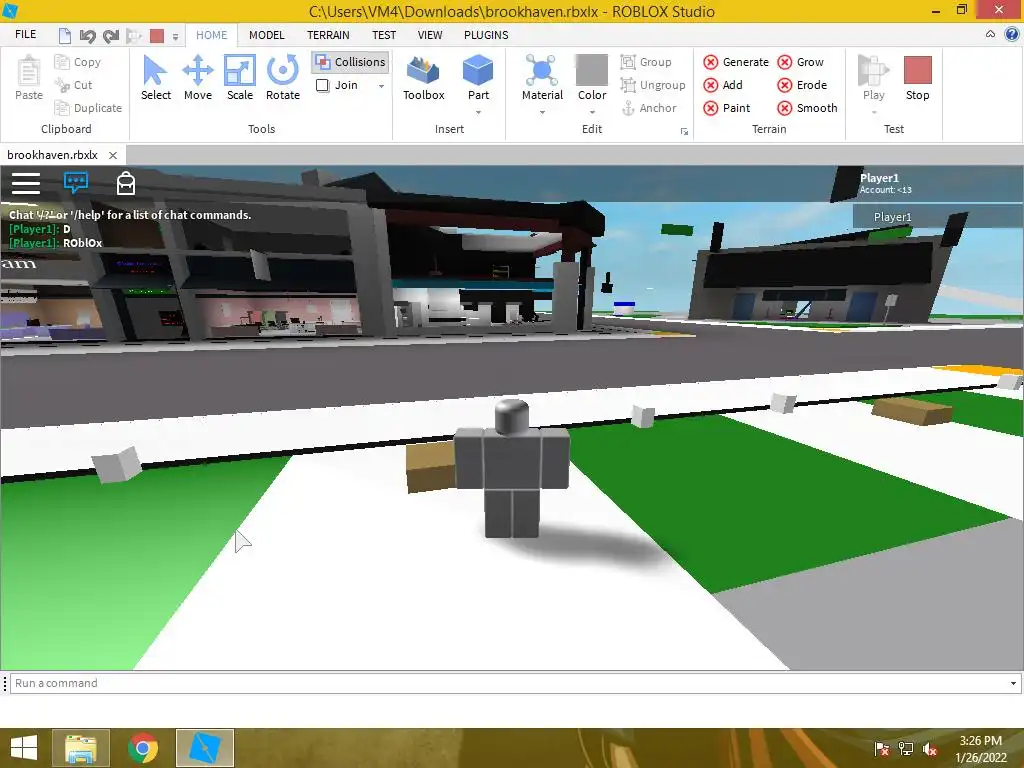Click Ungroup in Edit section
The image size is (1024, 768).
pos(653,85)
